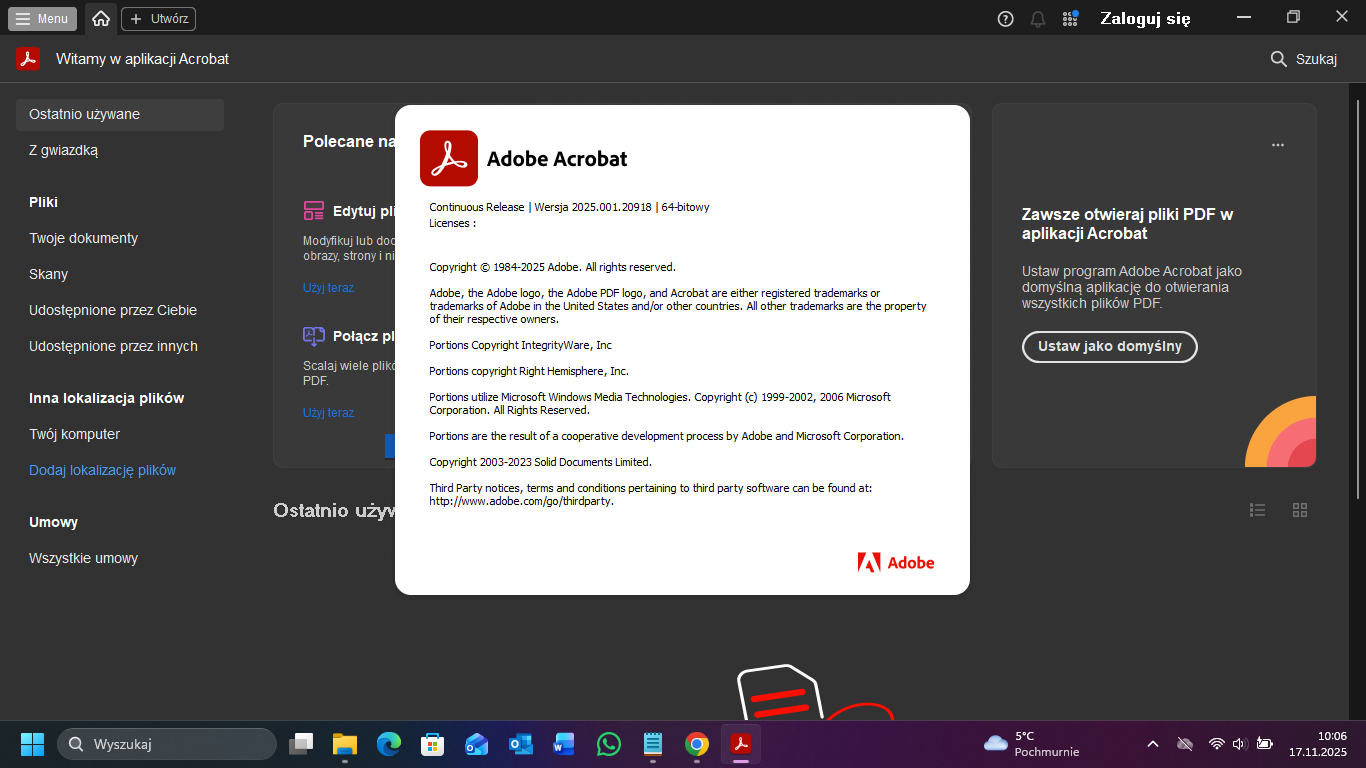Click the Home icon in the top bar

click(100, 18)
